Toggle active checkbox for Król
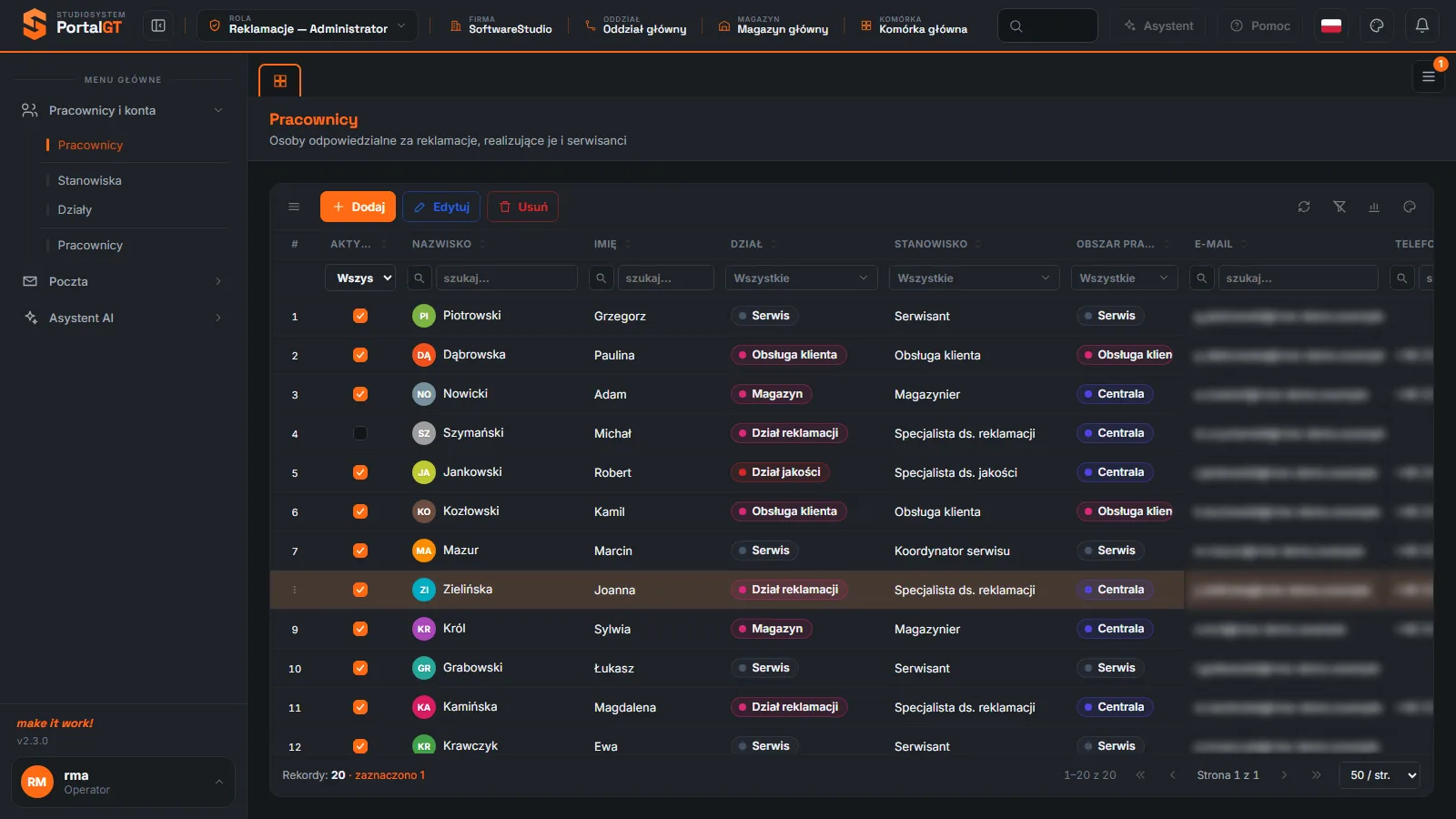This screenshot has width=1456, height=819. 360,629
